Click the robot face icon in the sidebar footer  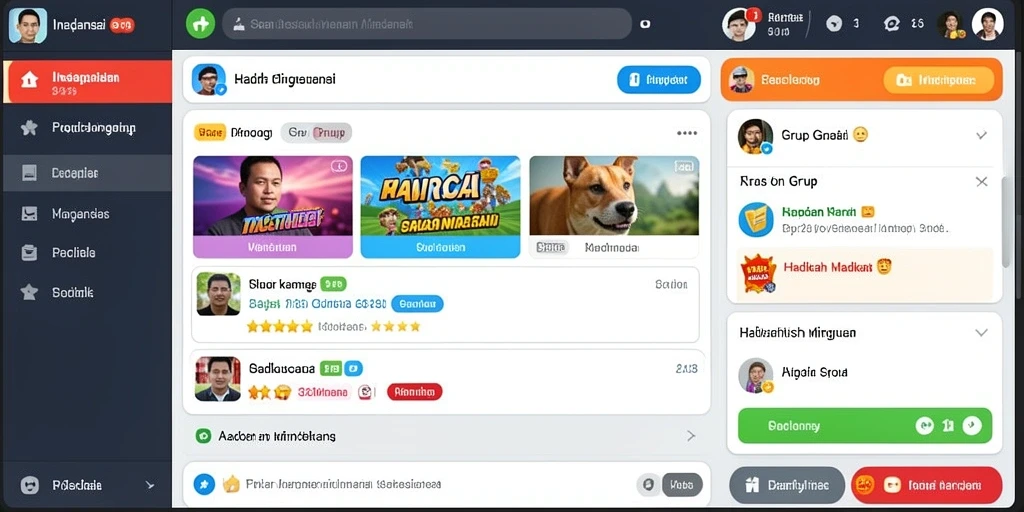click(x=29, y=485)
